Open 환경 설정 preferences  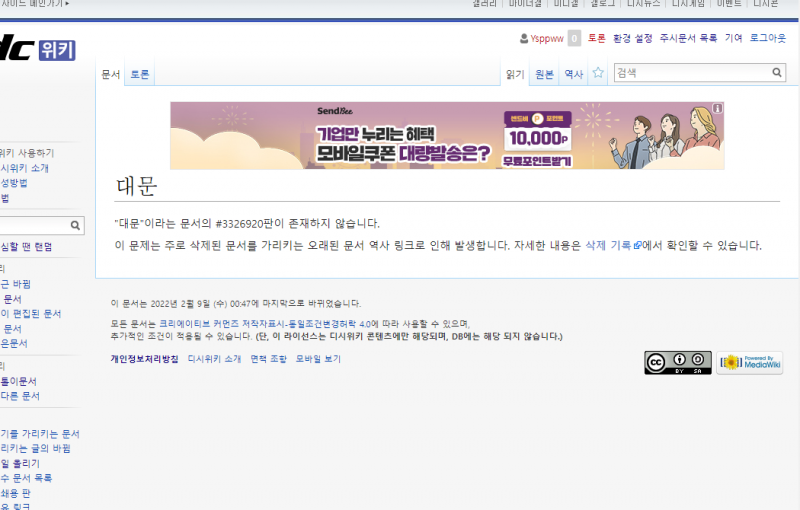point(633,38)
